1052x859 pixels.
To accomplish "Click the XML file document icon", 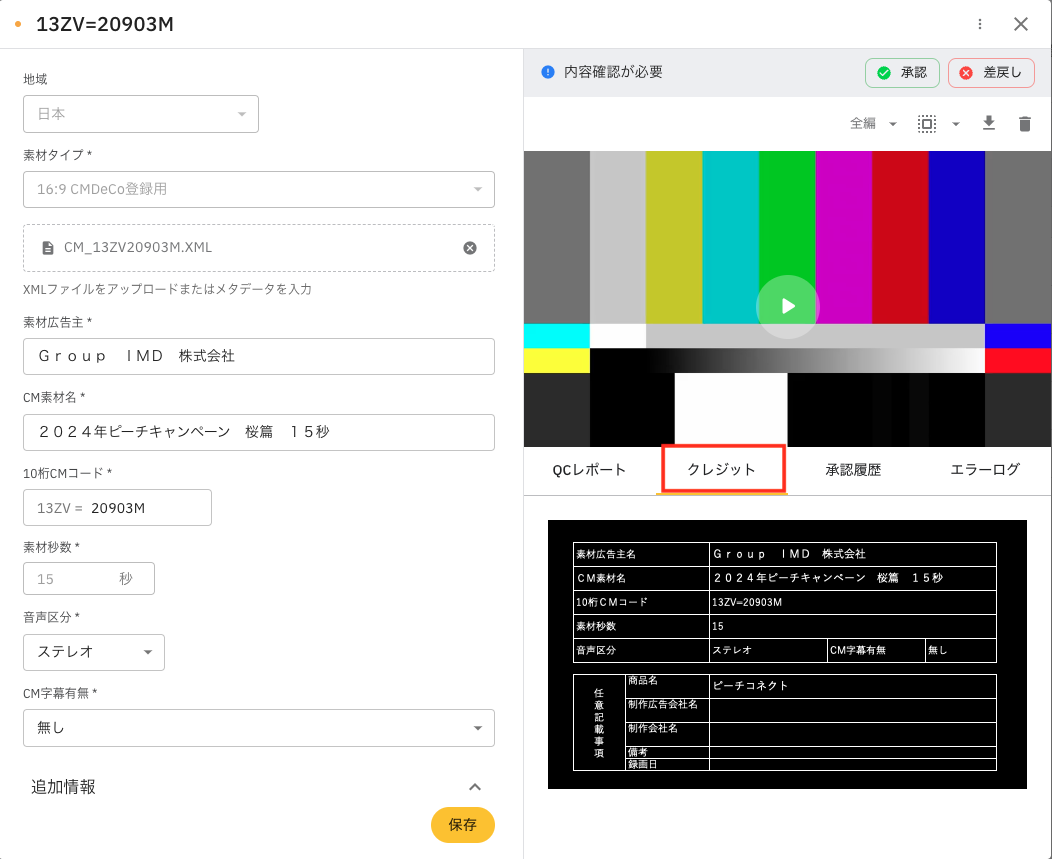I will point(47,248).
